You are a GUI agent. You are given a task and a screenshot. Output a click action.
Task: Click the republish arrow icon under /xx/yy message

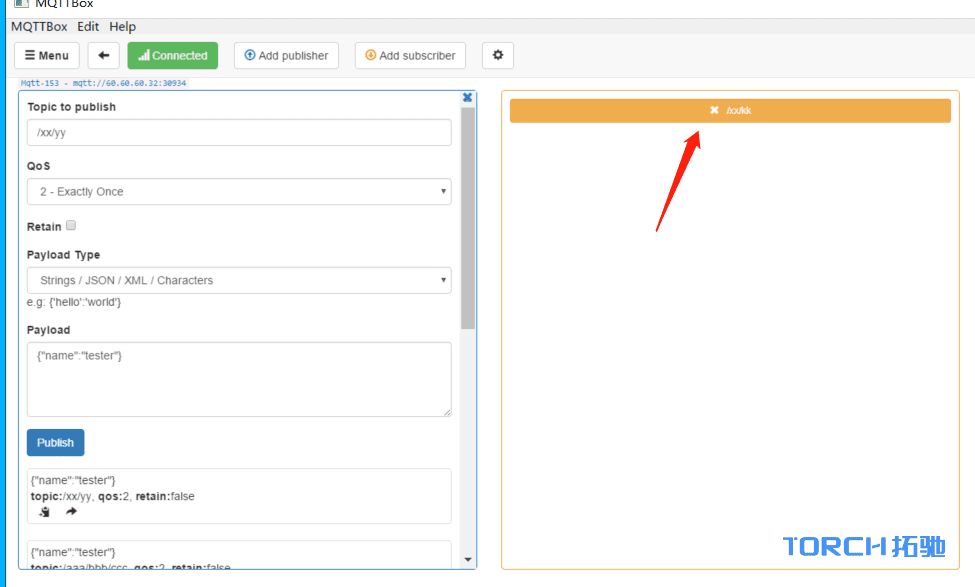[x=72, y=511]
